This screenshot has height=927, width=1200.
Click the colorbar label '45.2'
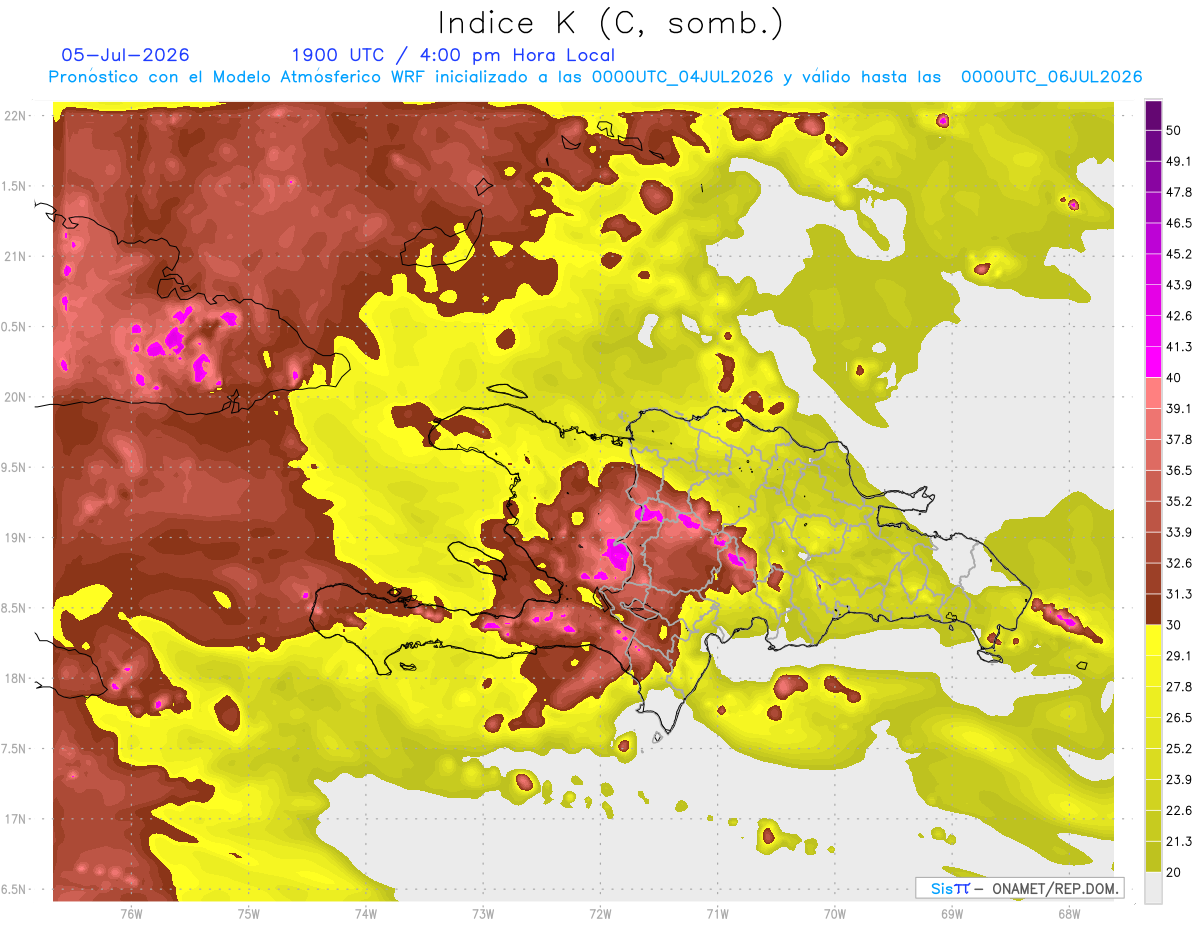point(1179,254)
